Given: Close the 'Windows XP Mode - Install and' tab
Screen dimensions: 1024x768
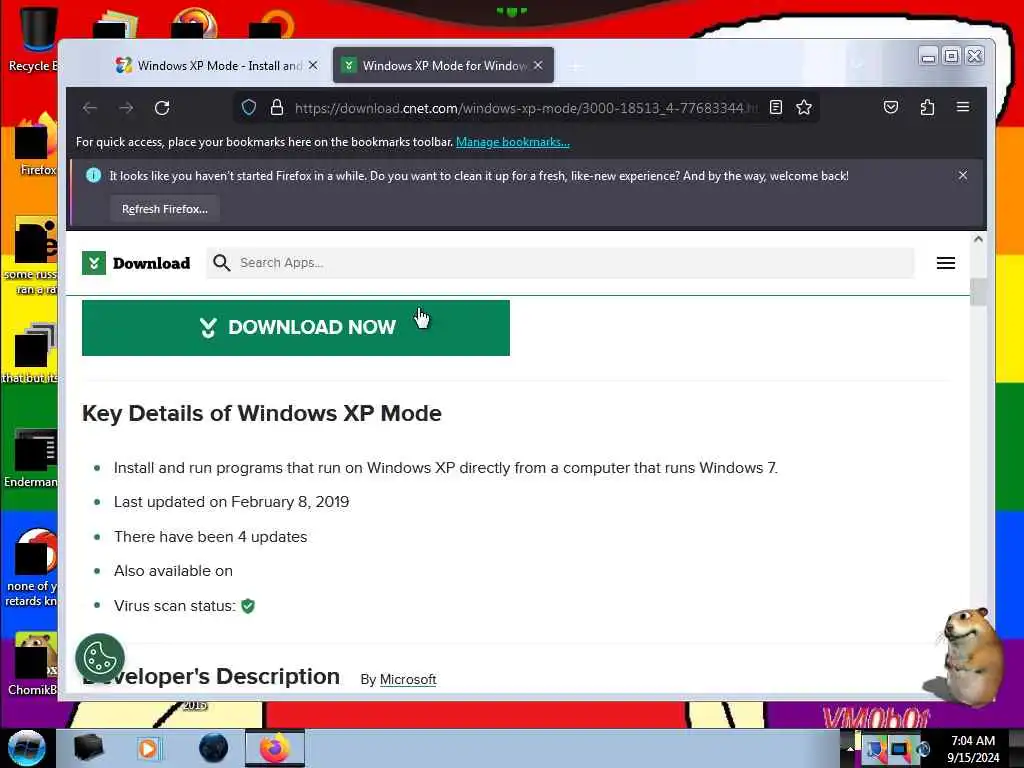Looking at the screenshot, I should point(313,65).
